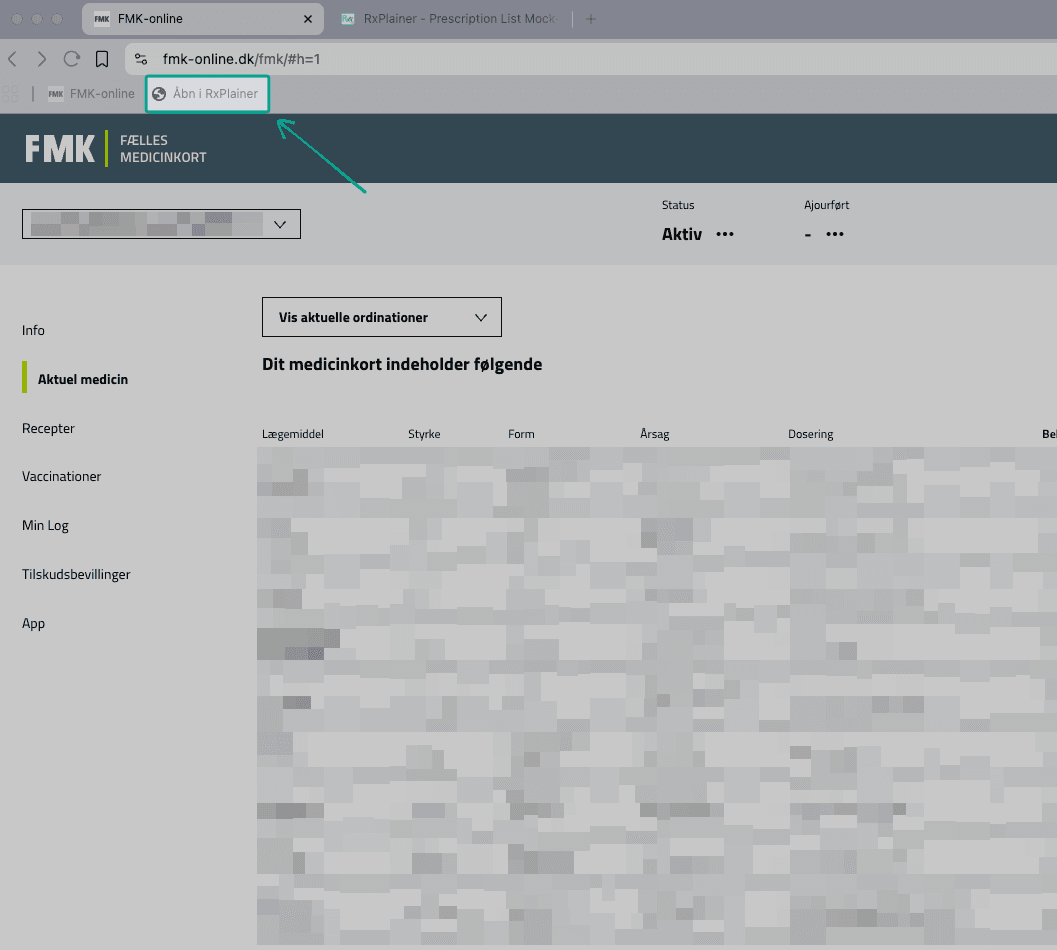The width and height of the screenshot is (1057, 950).
Task: Click the browser forward navigation arrow
Action: (41, 59)
